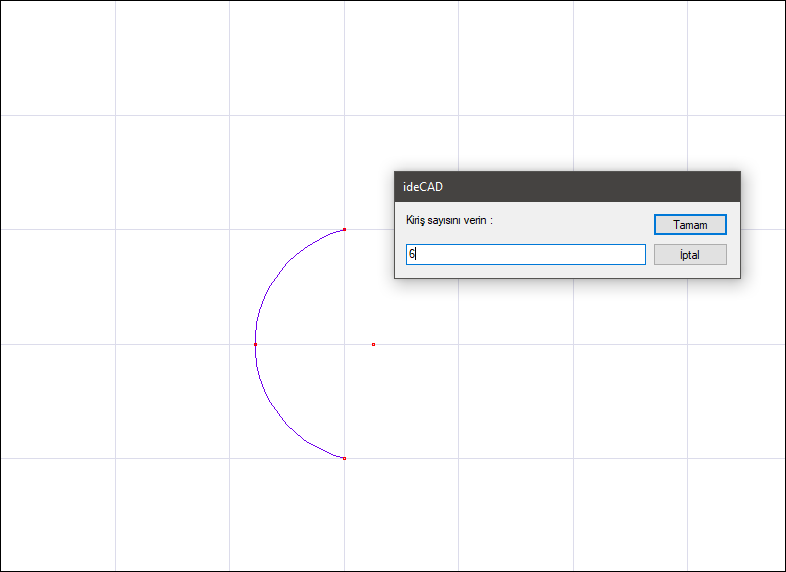Click the 'Kiriş sayısını verin' label
This screenshot has height=572, width=786.
pos(449,220)
